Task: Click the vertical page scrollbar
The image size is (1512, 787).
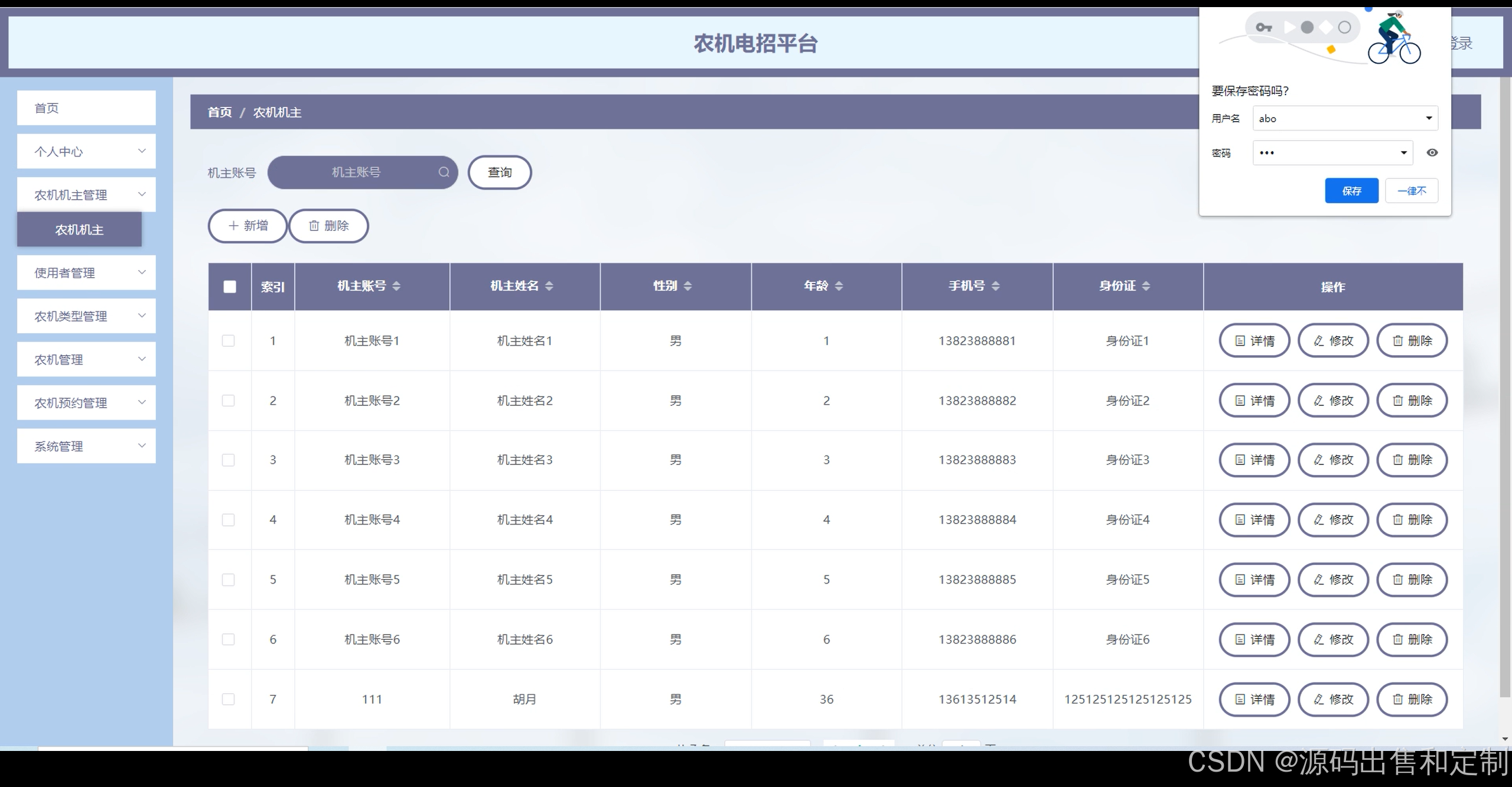Action: point(1504,384)
